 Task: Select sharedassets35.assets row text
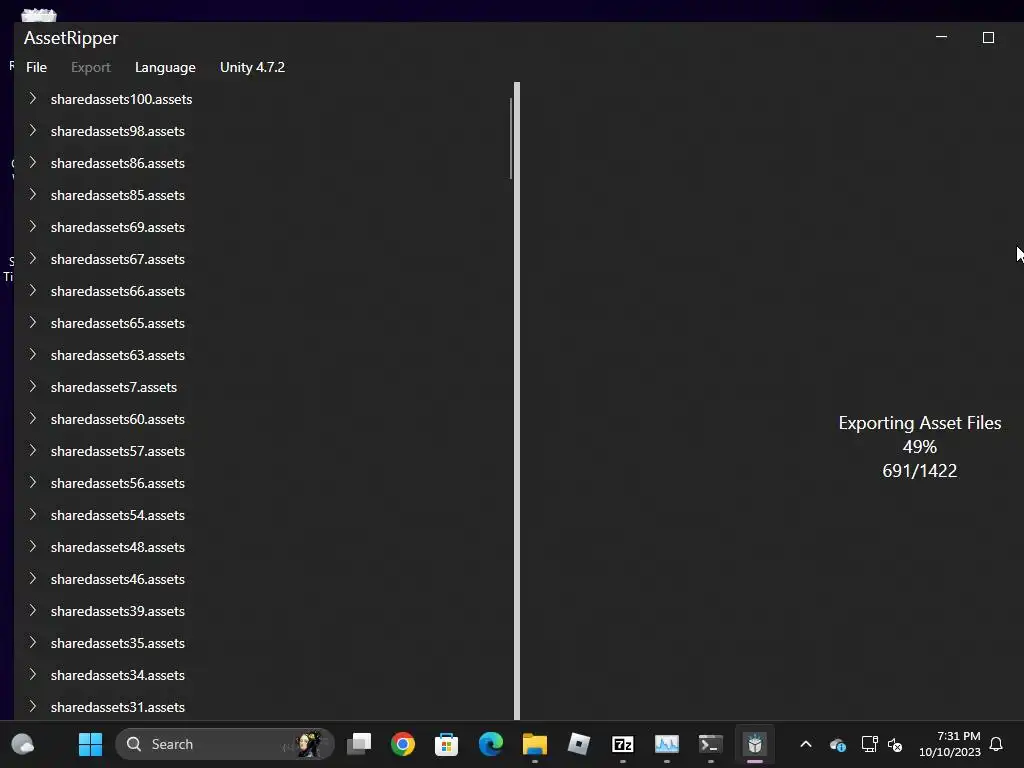point(118,643)
